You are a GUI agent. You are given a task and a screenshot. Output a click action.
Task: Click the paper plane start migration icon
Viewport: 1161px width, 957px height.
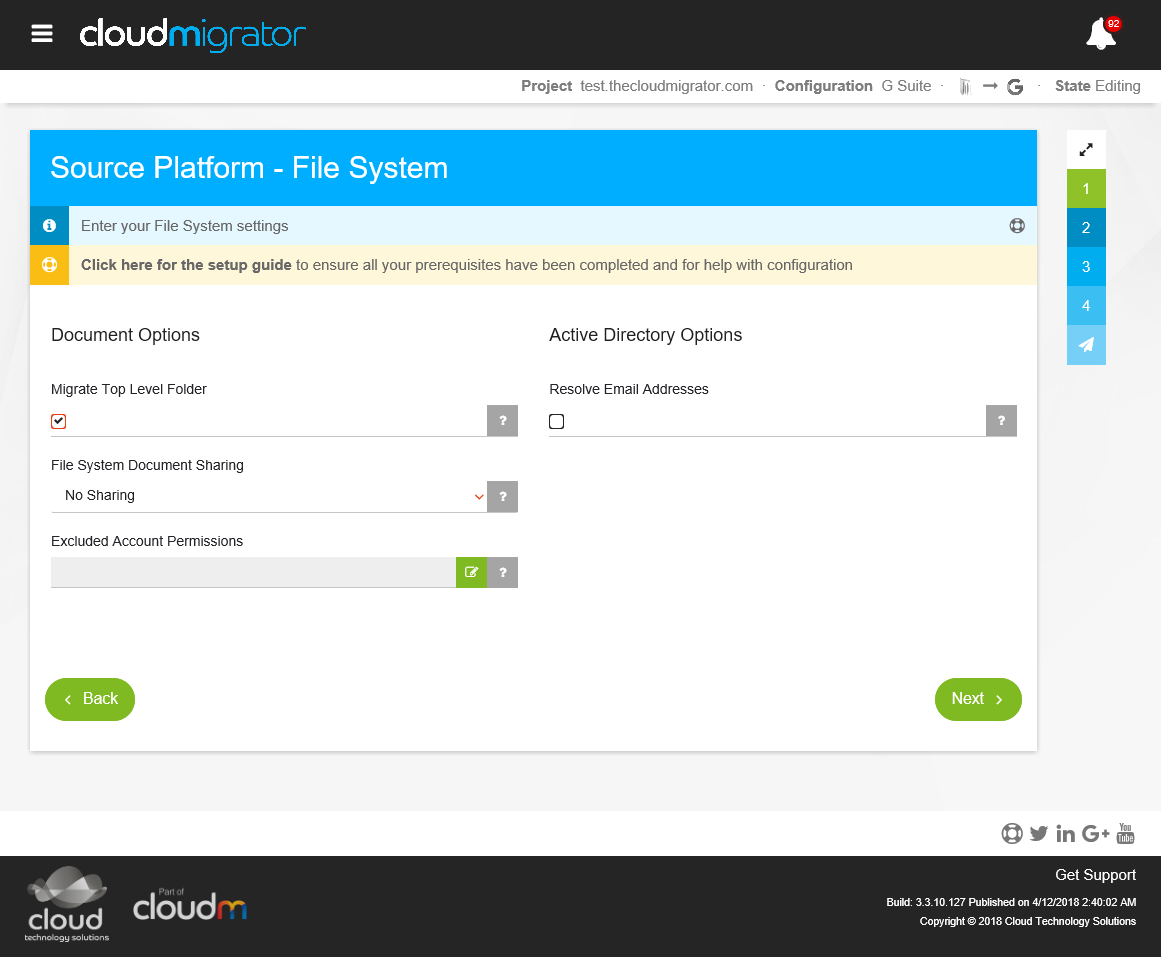tap(1086, 345)
